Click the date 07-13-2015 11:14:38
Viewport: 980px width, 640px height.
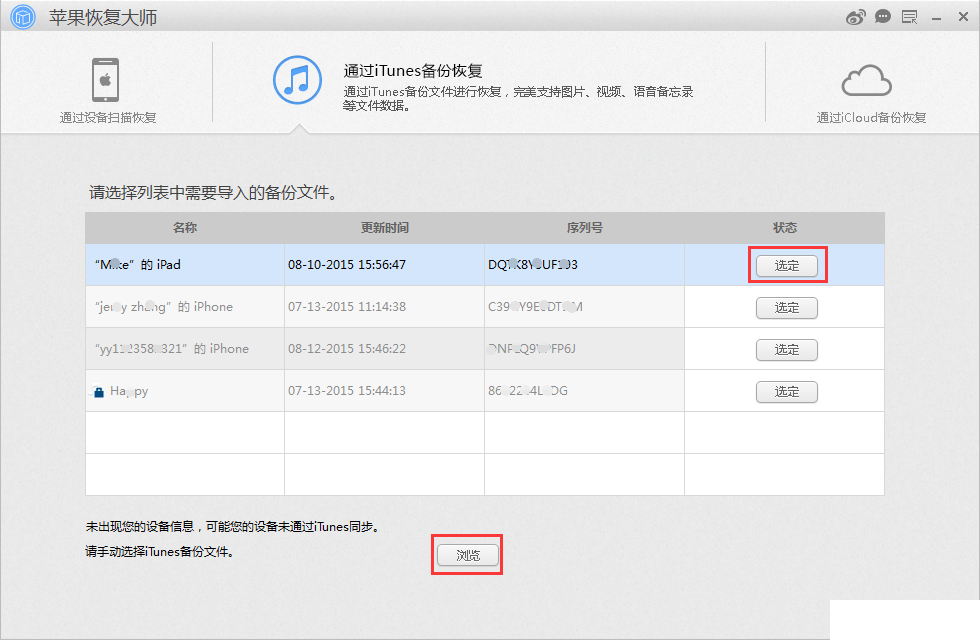click(347, 307)
